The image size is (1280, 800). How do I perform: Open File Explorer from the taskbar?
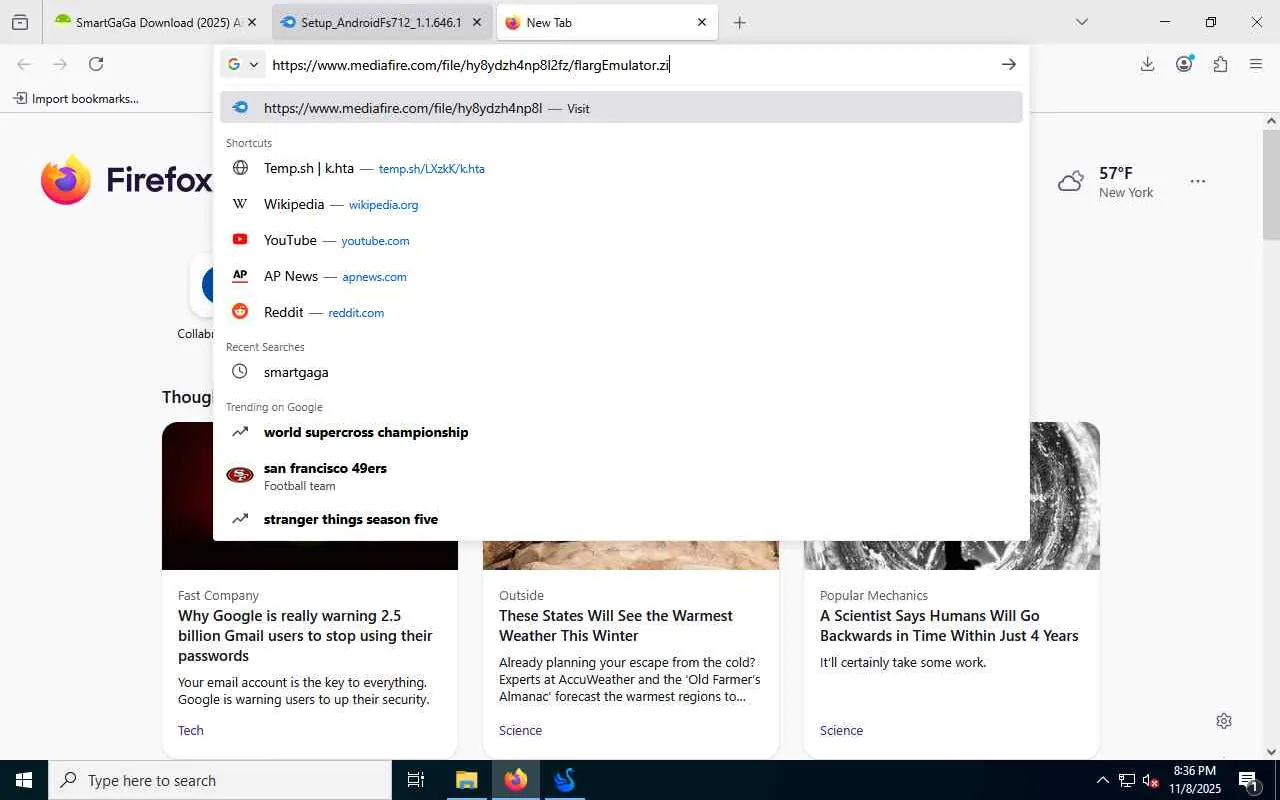point(466,780)
